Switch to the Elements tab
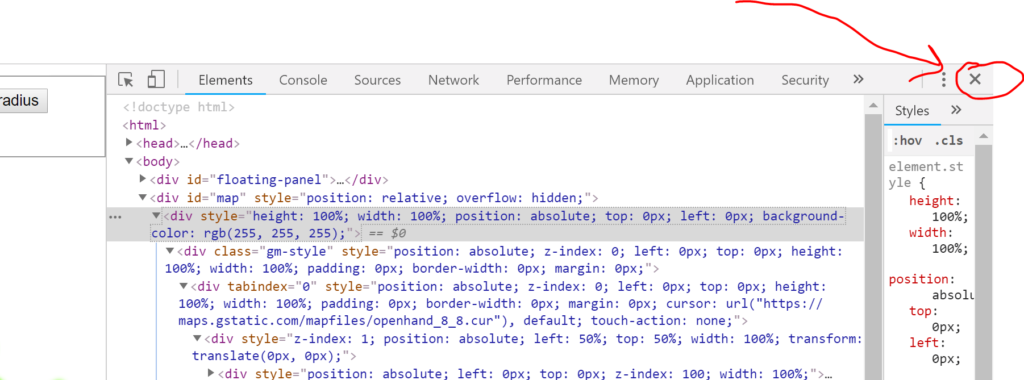The height and width of the screenshot is (380, 1024). coord(225,80)
